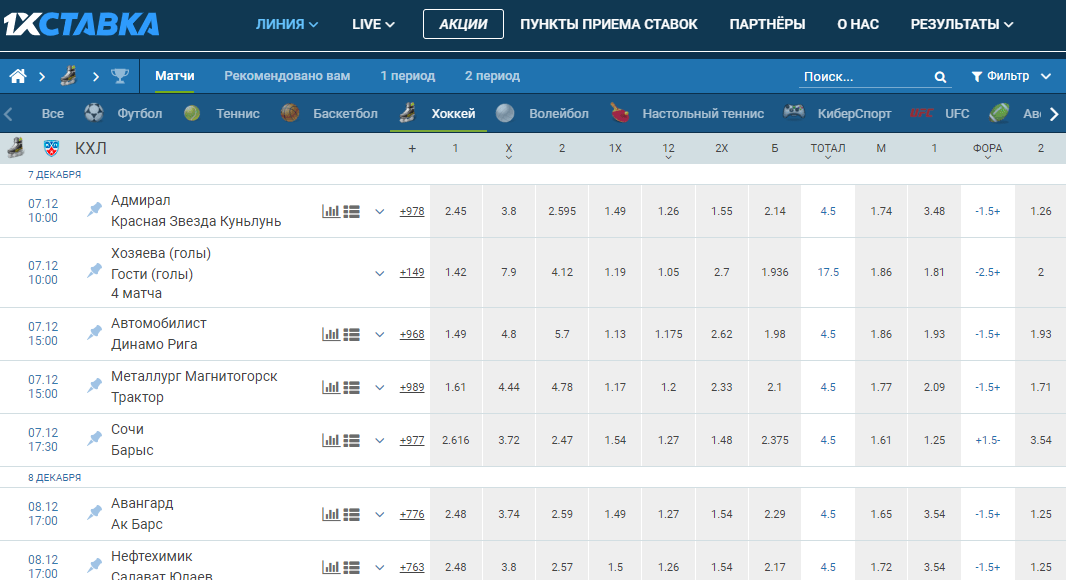Open +989 additional markets link
The width and height of the screenshot is (1066, 580).
412,388
